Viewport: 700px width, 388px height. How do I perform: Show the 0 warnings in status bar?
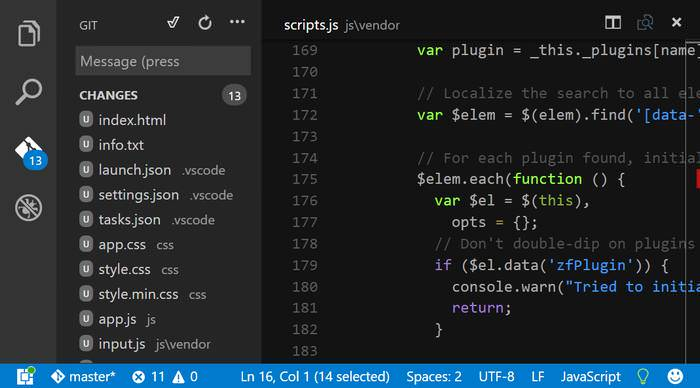pos(185,377)
